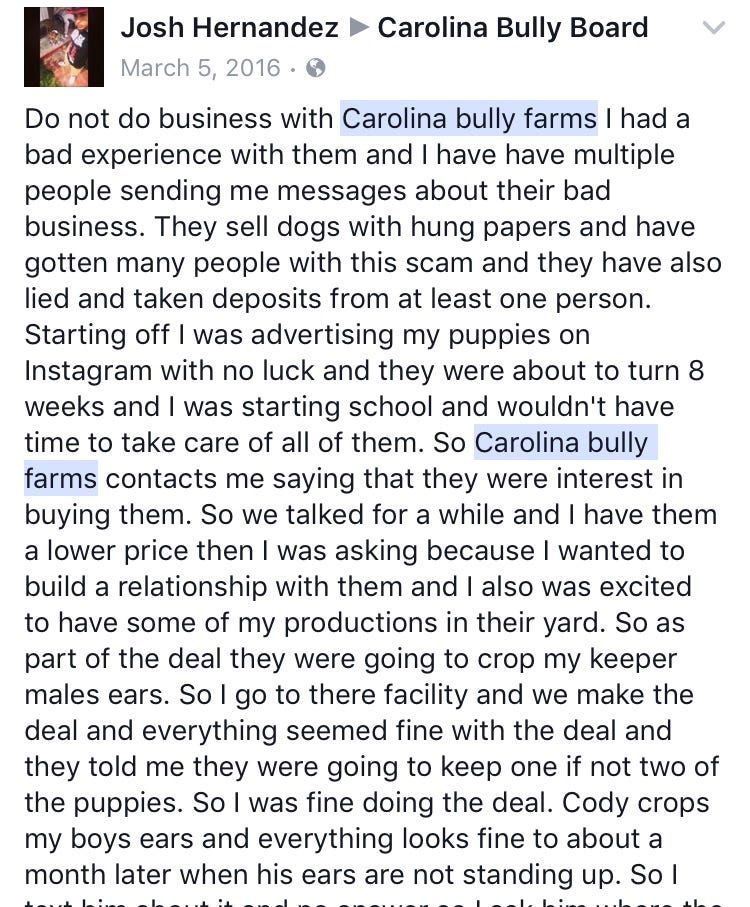Tap the word 'Instagram' in the post
This screenshot has height=907, width=750.
[x=88, y=371]
